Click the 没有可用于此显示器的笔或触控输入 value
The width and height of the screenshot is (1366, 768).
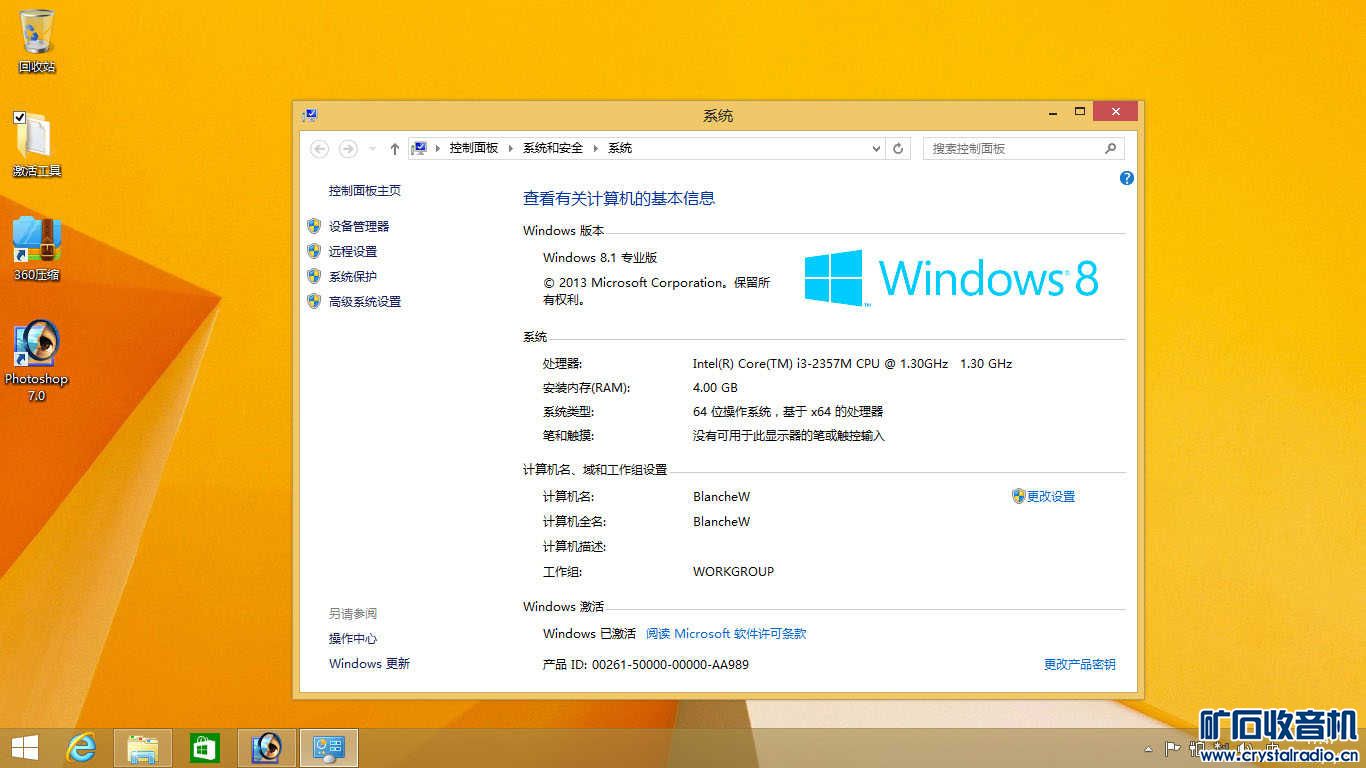point(789,436)
